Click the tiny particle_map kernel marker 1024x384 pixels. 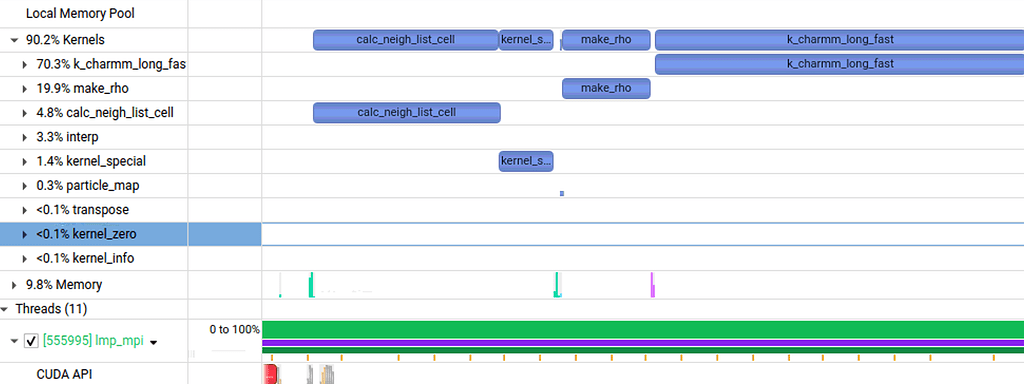point(562,193)
